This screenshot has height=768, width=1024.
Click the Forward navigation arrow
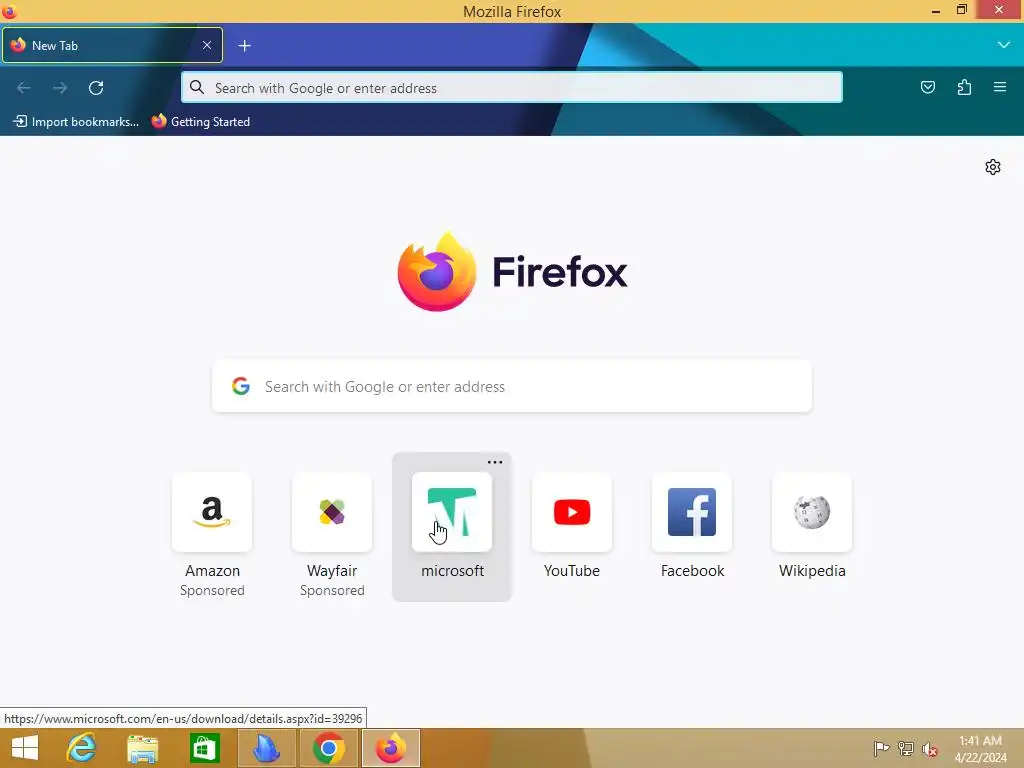(x=60, y=88)
